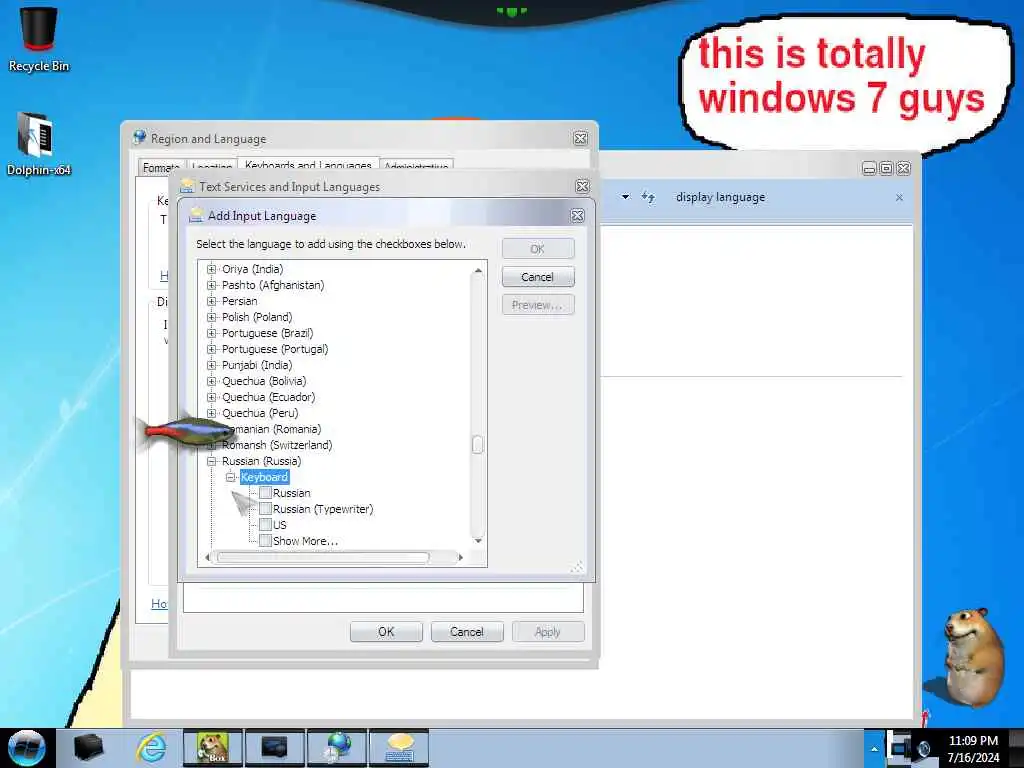This screenshot has width=1024, height=768.
Task: Switch to the globe Region taskbar icon
Action: [x=337, y=748]
